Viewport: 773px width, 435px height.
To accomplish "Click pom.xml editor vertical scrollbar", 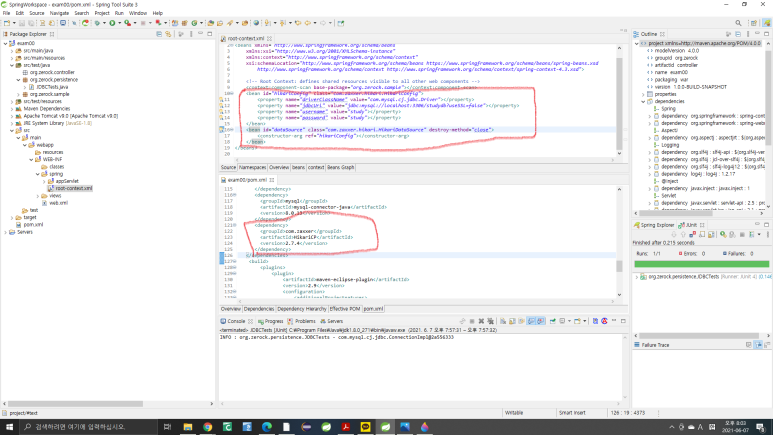I will pos(619,266).
